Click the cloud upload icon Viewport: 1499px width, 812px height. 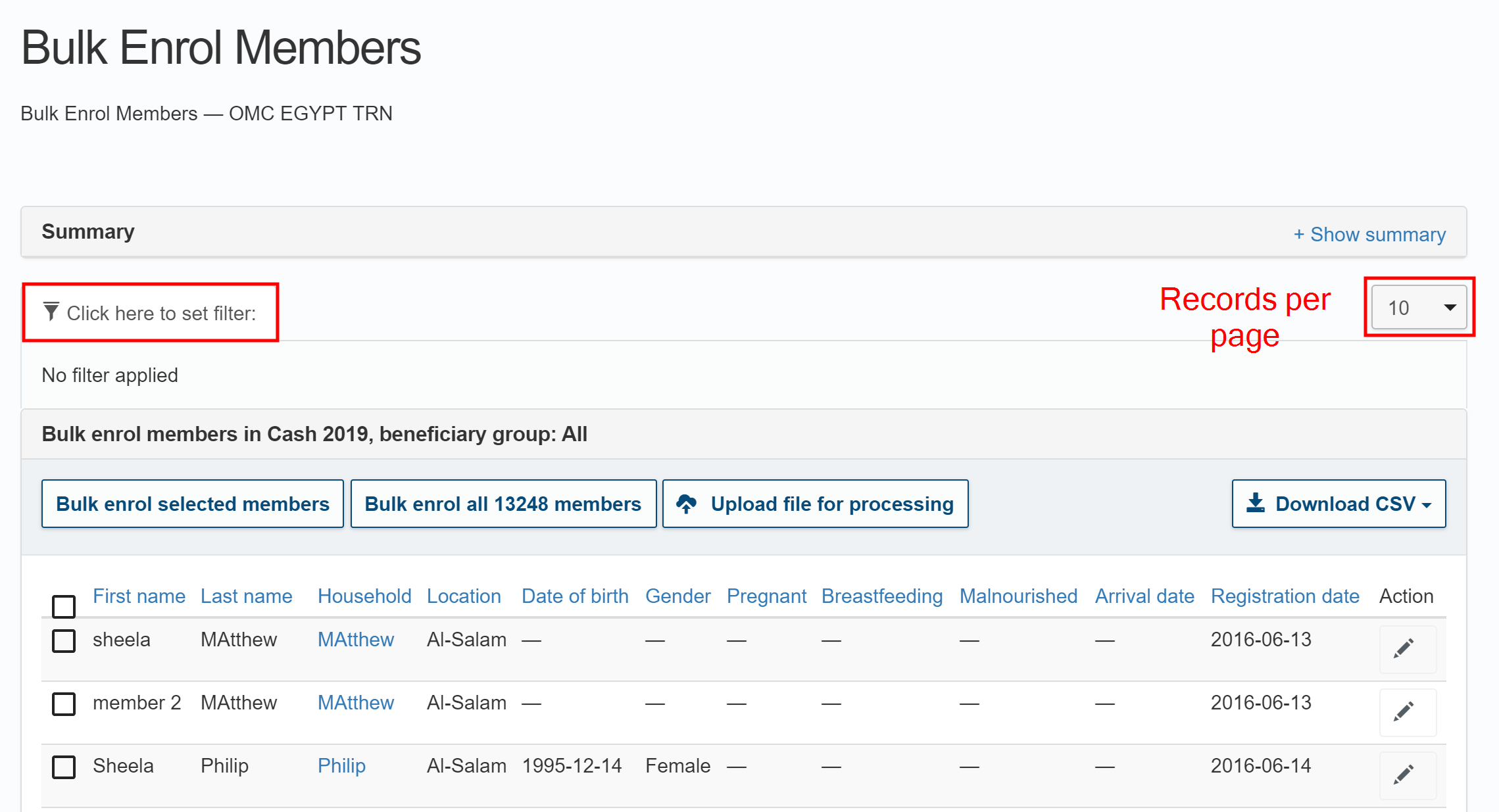[x=686, y=504]
